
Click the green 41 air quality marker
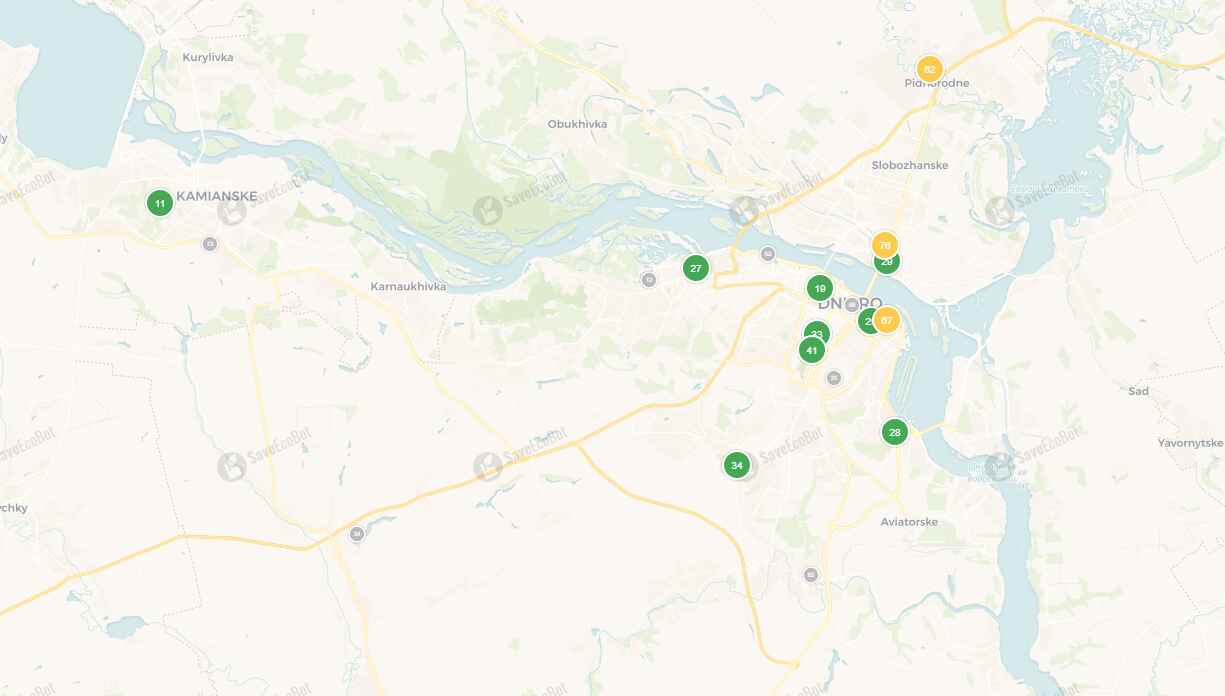pyautogui.click(x=812, y=350)
